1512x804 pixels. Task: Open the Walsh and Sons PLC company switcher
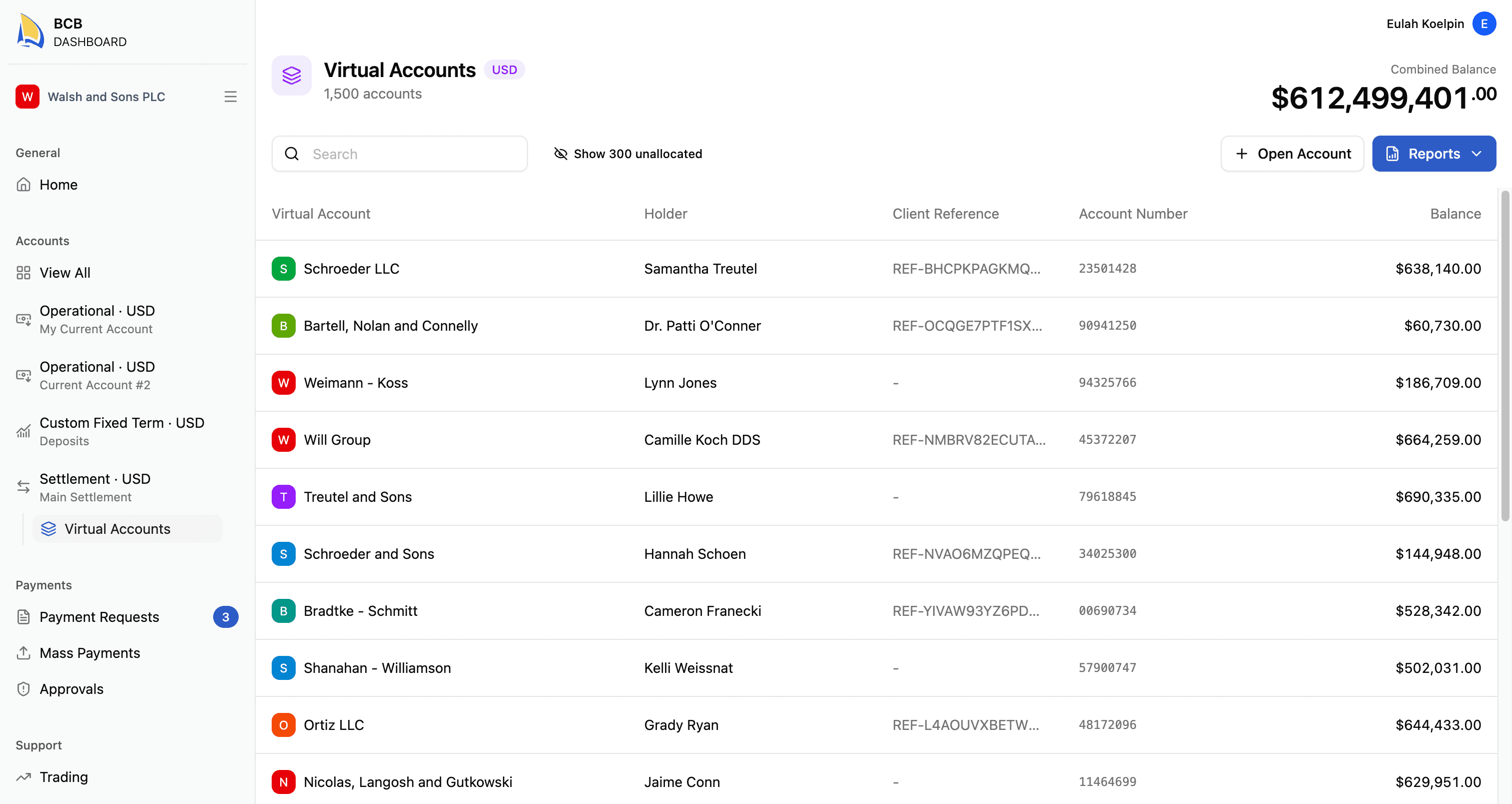pos(126,97)
